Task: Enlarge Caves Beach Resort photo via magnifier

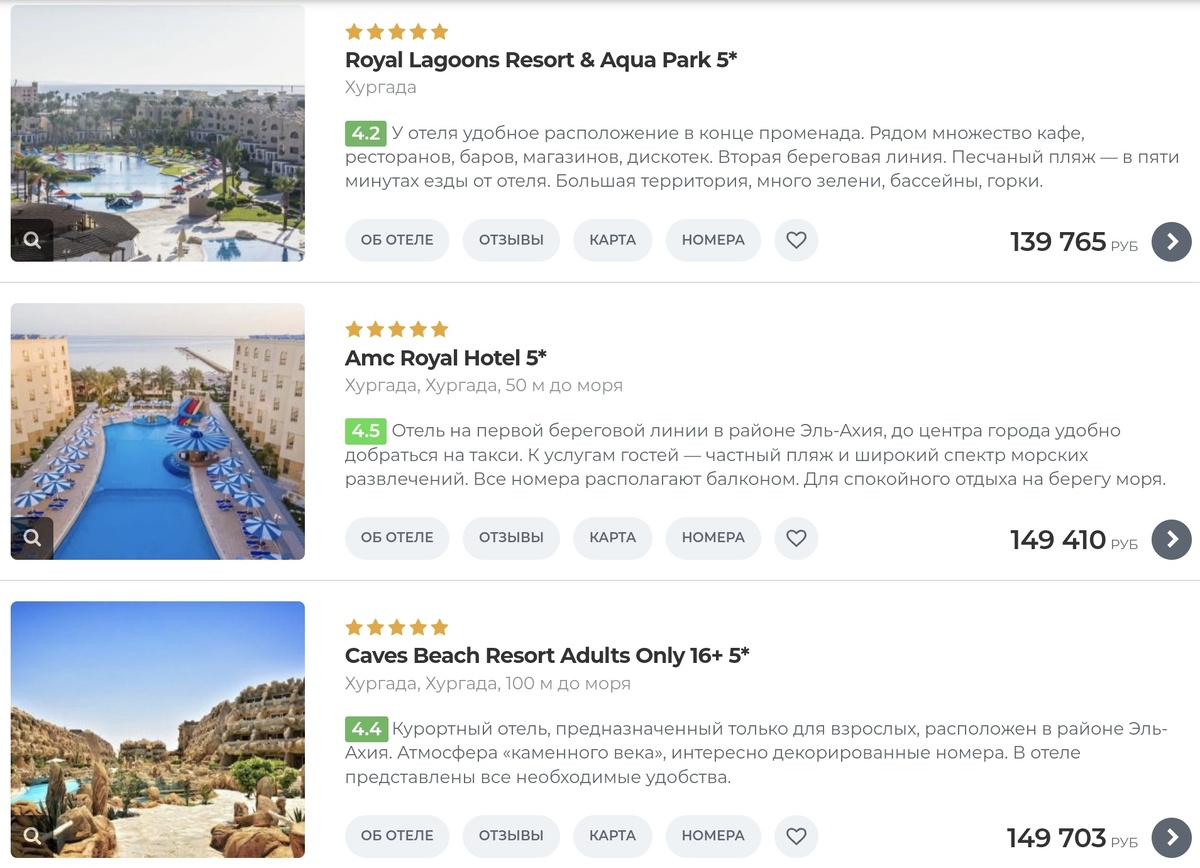Action: (32, 836)
